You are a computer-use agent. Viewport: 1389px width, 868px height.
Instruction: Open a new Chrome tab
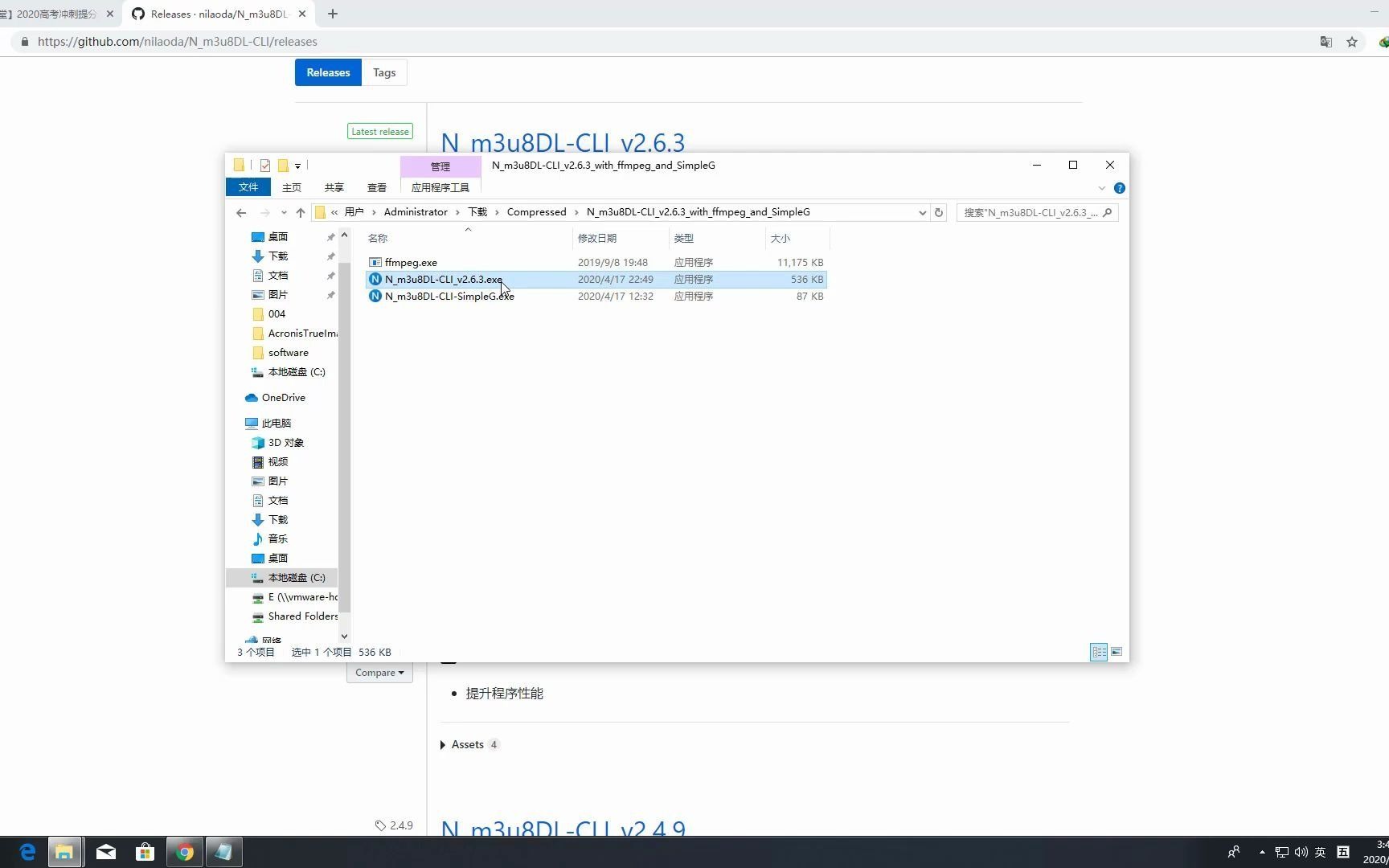333,14
